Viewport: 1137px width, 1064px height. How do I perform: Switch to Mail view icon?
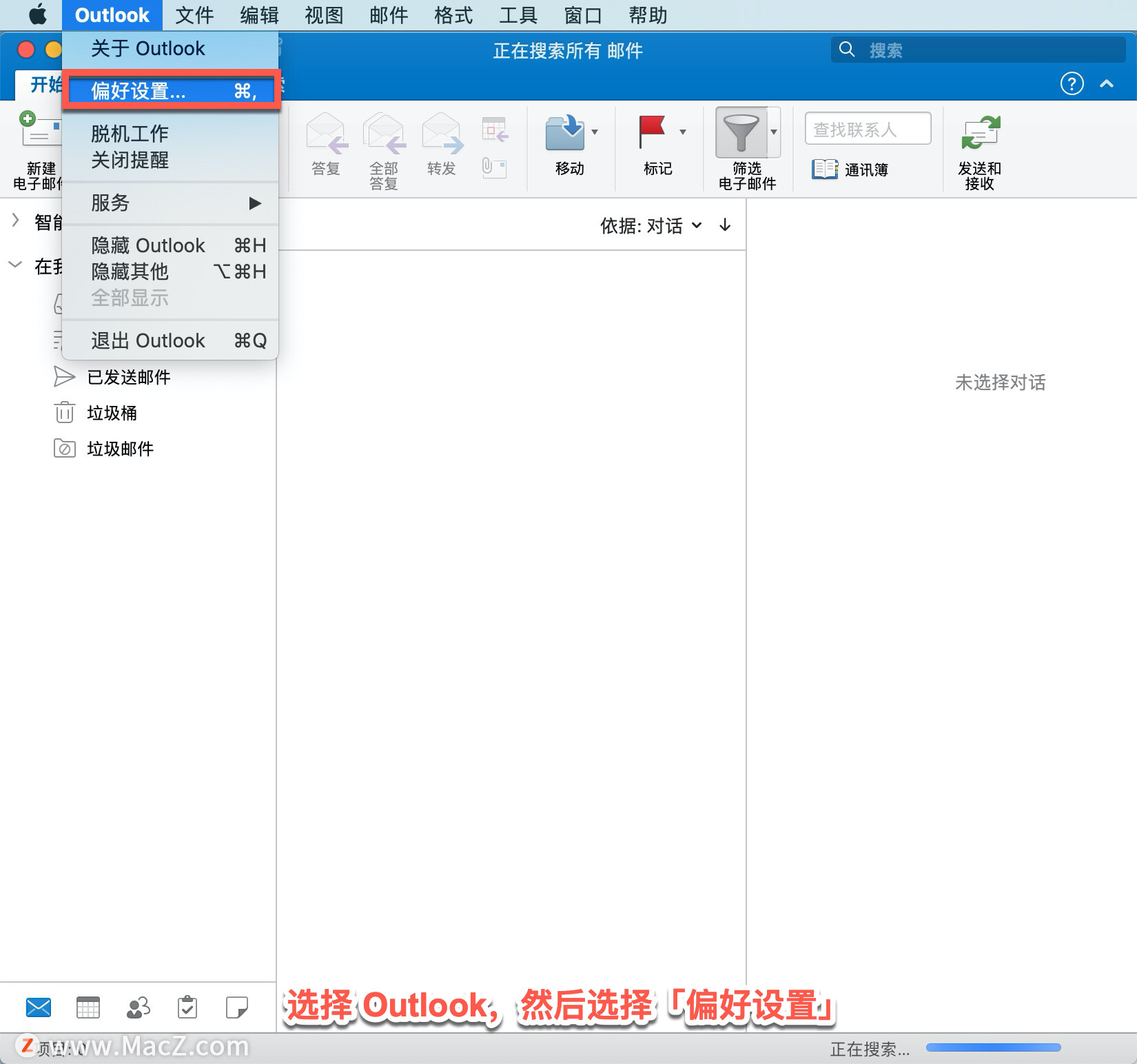pyautogui.click(x=39, y=1007)
